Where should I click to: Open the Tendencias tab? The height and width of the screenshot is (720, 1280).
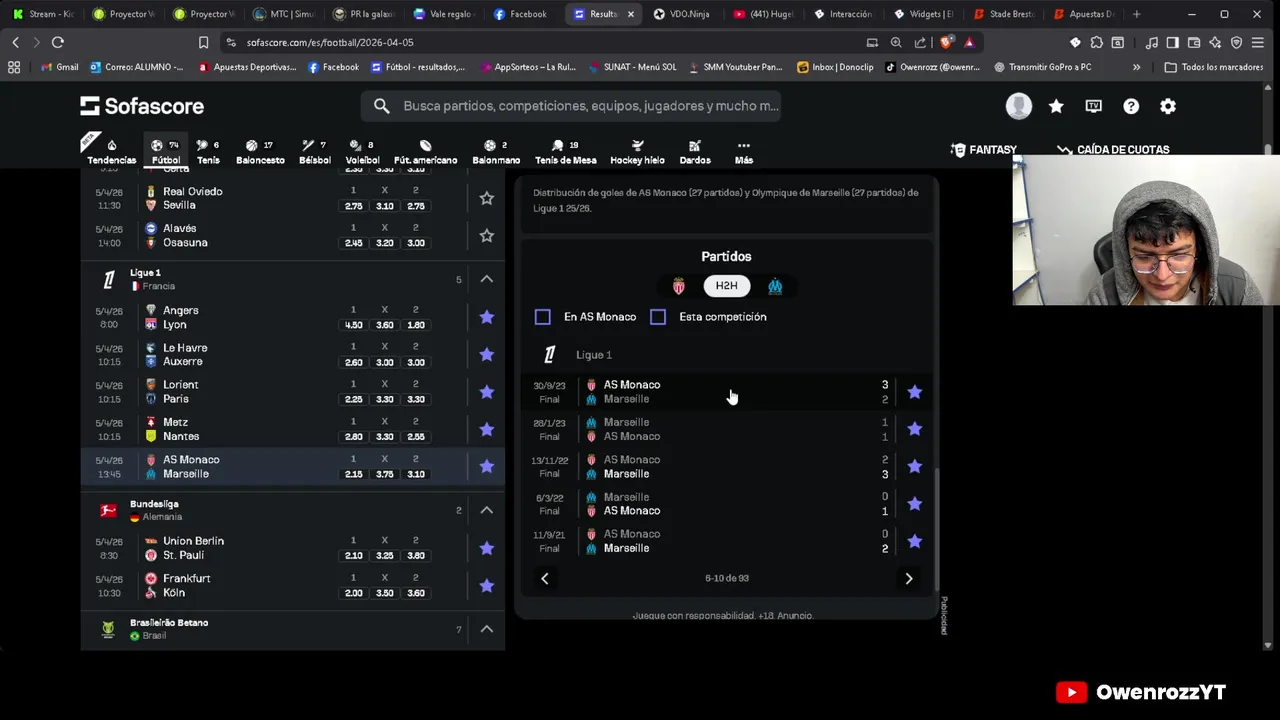coord(111,152)
